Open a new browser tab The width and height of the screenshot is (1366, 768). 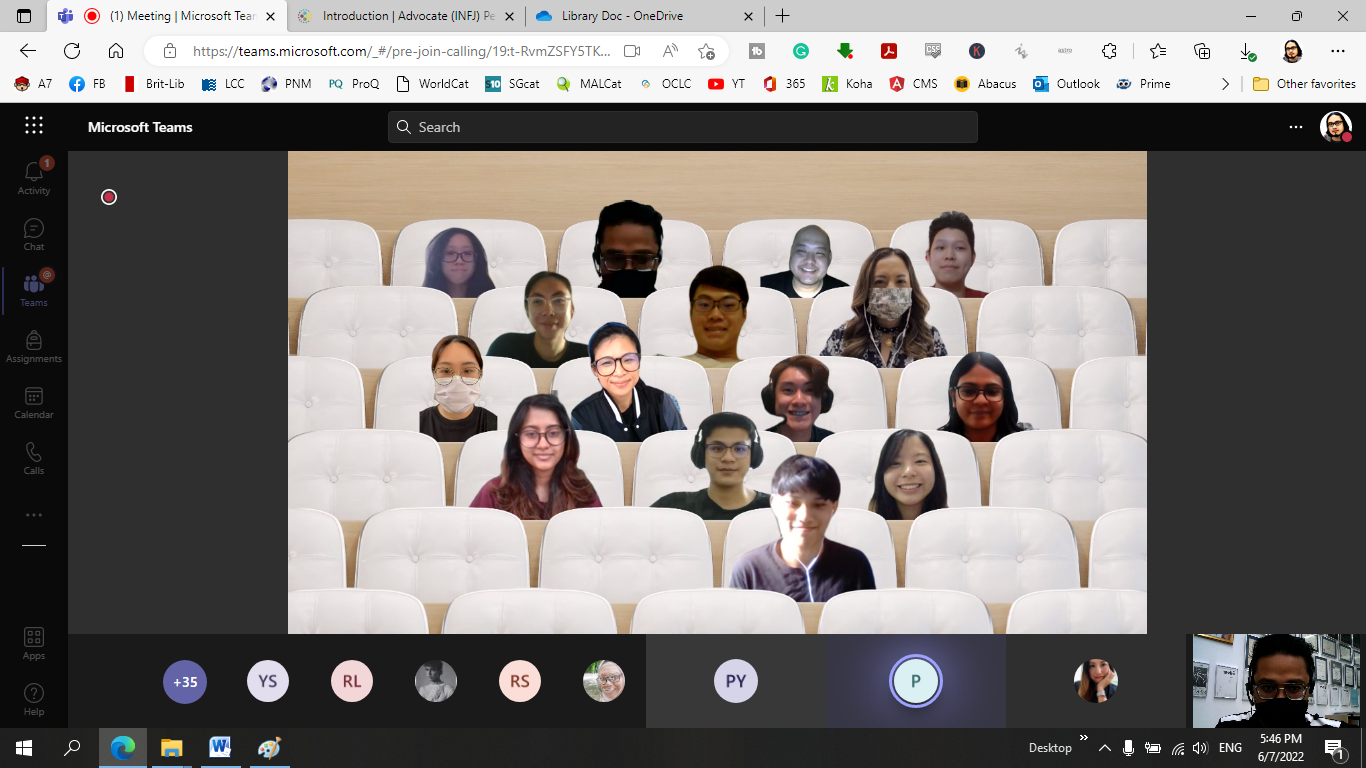pyautogui.click(x=782, y=16)
